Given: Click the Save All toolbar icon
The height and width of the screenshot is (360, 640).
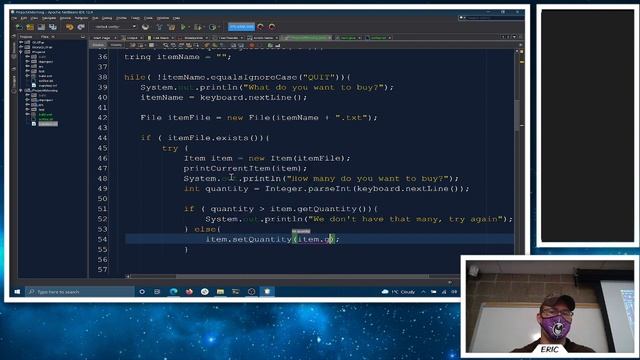Looking at the screenshot, I should [53, 27].
